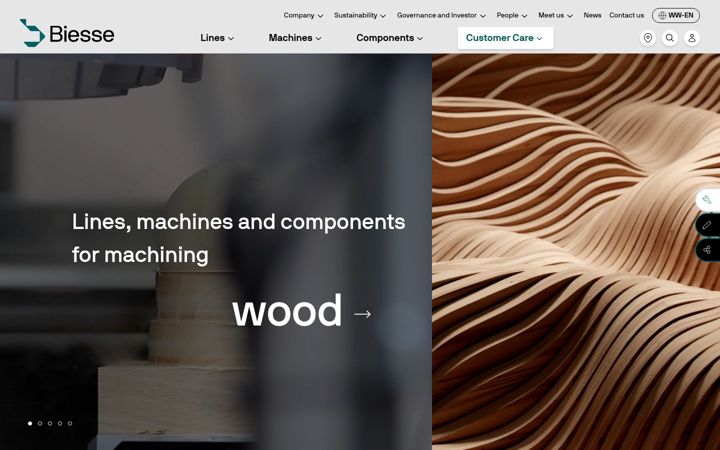Viewport: 720px width, 450px height.
Task: Go to the News page
Action: coord(592,15)
